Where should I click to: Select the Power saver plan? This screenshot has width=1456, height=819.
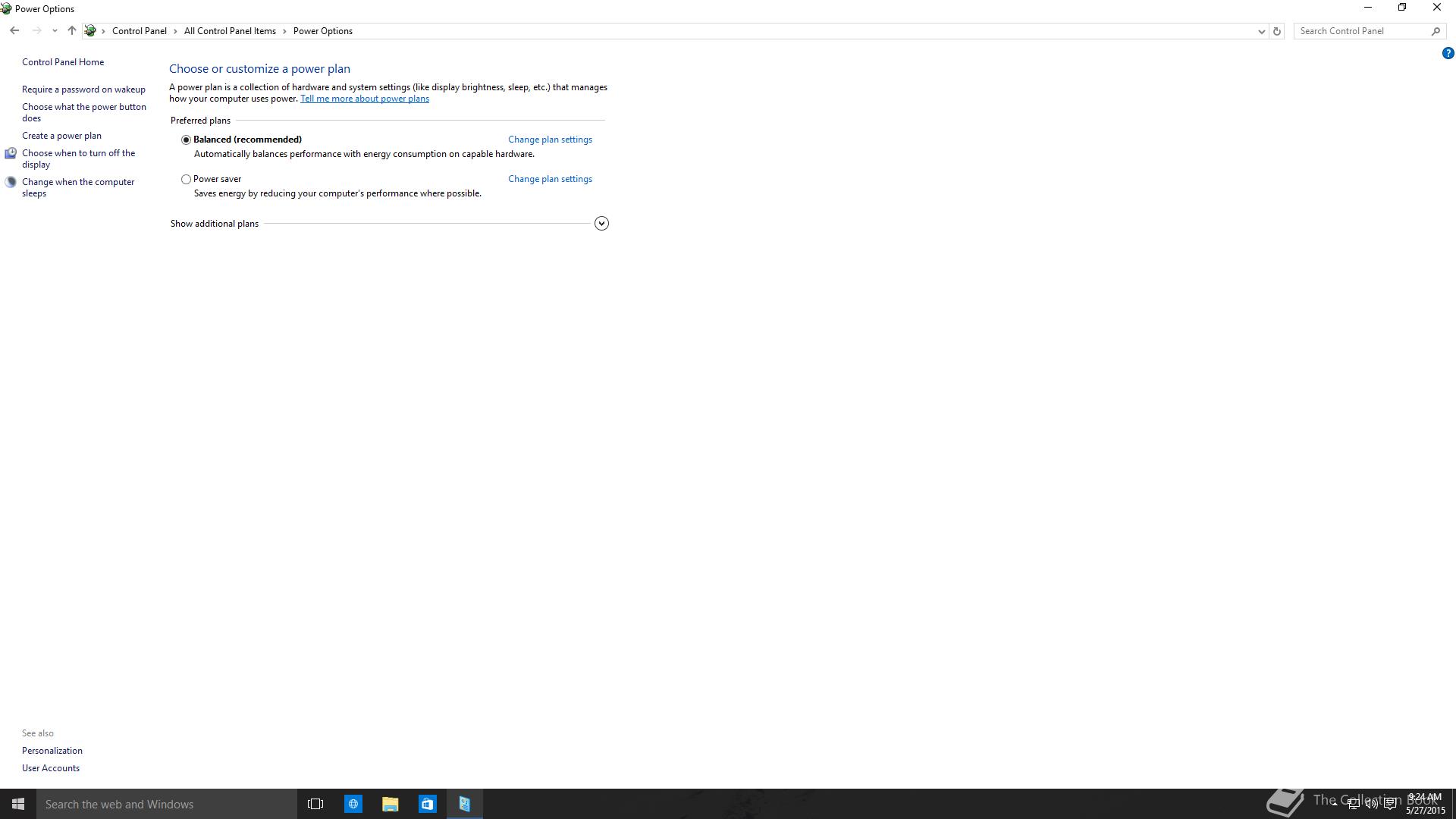(x=186, y=180)
